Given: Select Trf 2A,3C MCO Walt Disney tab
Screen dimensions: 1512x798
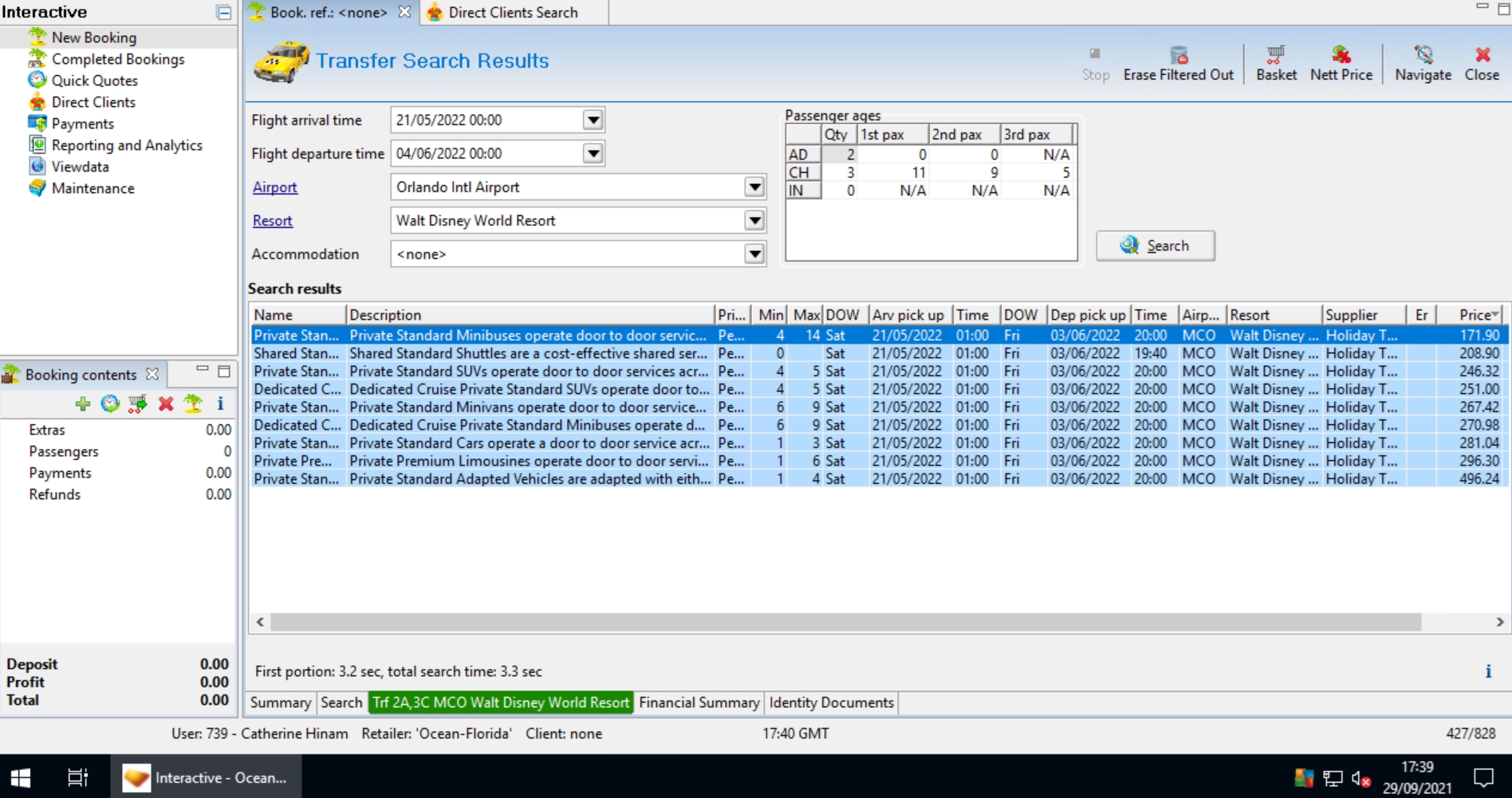Looking at the screenshot, I should point(501,702).
